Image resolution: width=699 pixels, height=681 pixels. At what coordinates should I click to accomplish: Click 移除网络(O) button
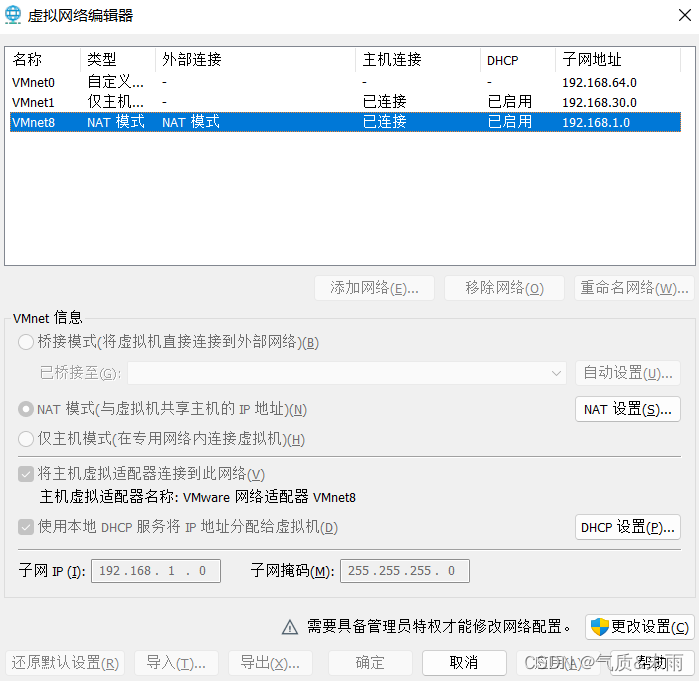[504, 288]
